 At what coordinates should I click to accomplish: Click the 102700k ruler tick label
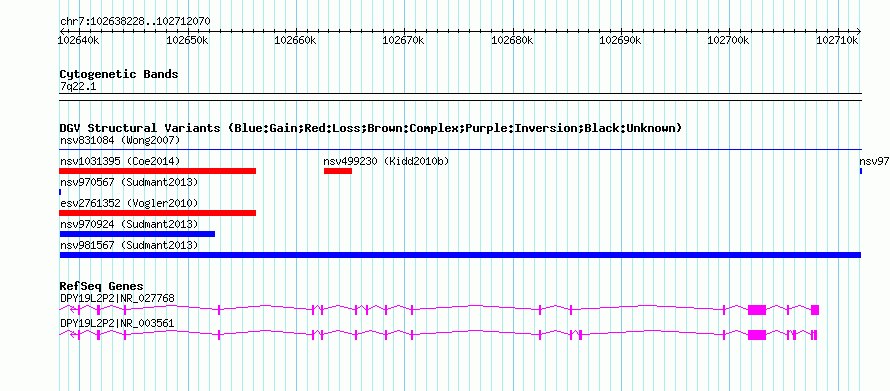click(729, 41)
